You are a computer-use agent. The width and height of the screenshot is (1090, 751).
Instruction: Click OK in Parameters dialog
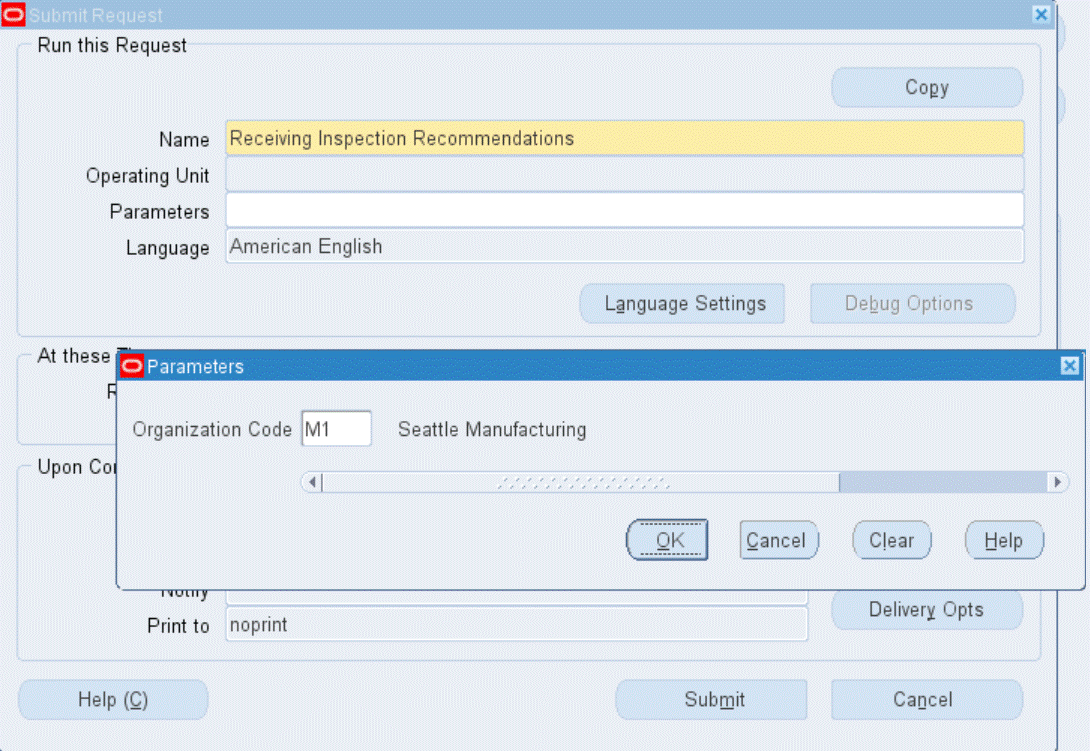(x=667, y=540)
